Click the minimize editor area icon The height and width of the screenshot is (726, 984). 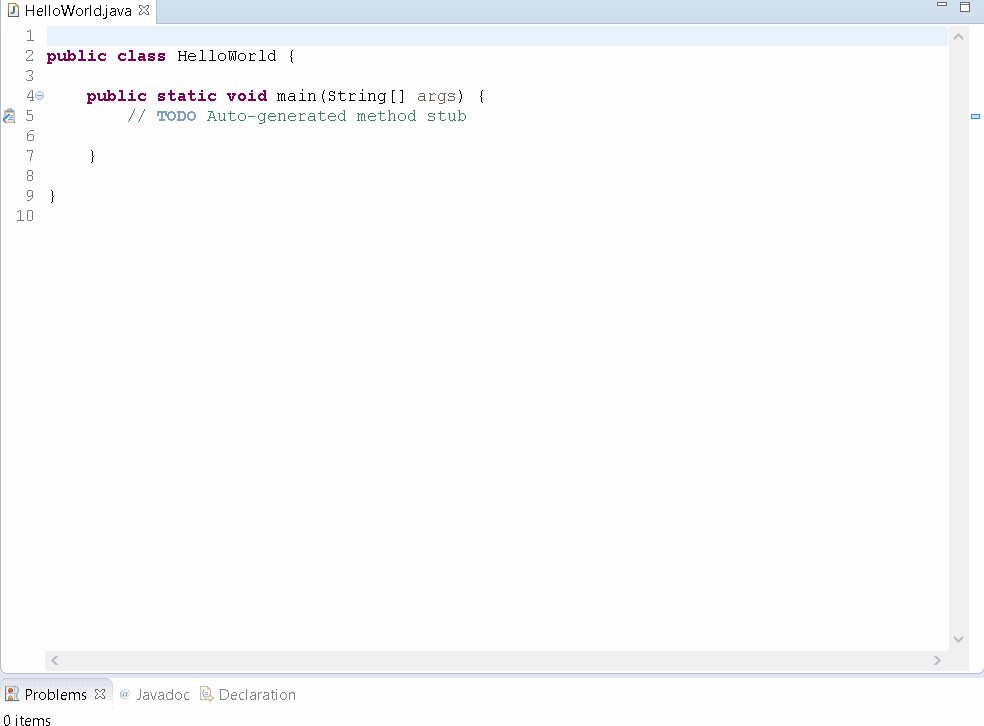tap(941, 6)
